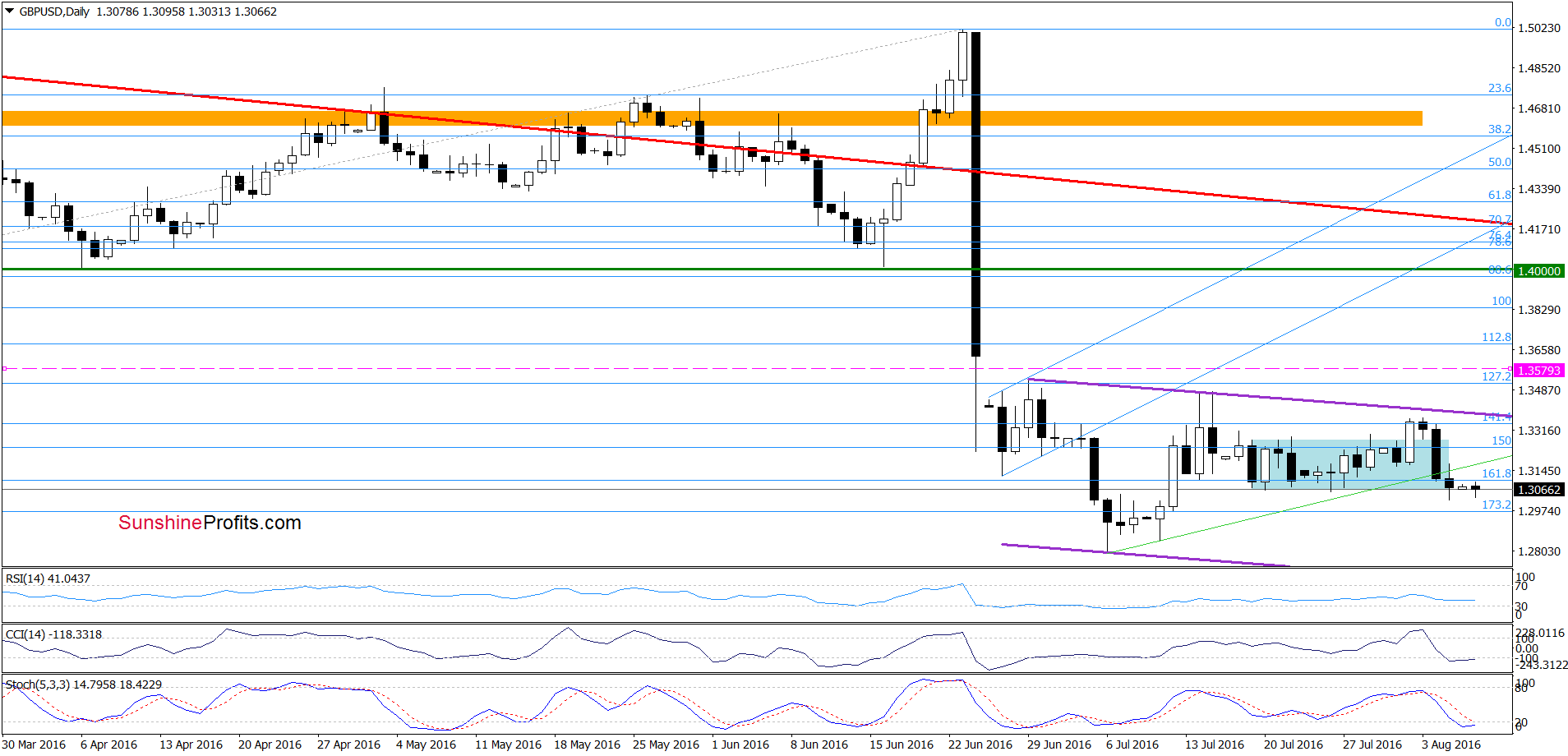
Task: Click the 13 Jul 2016 date label
Action: (x=1215, y=744)
